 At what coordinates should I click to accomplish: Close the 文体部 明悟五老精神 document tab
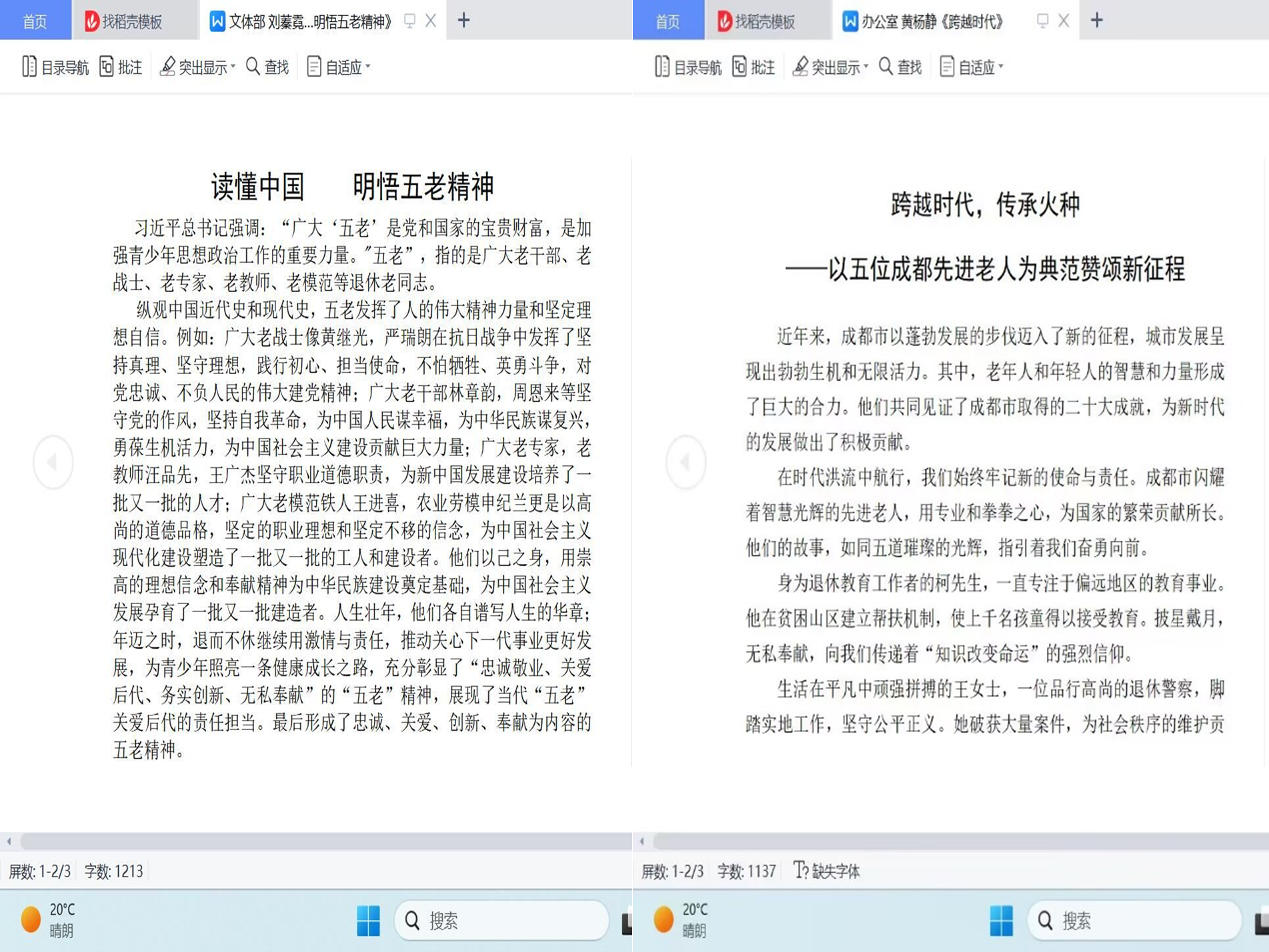(x=431, y=21)
